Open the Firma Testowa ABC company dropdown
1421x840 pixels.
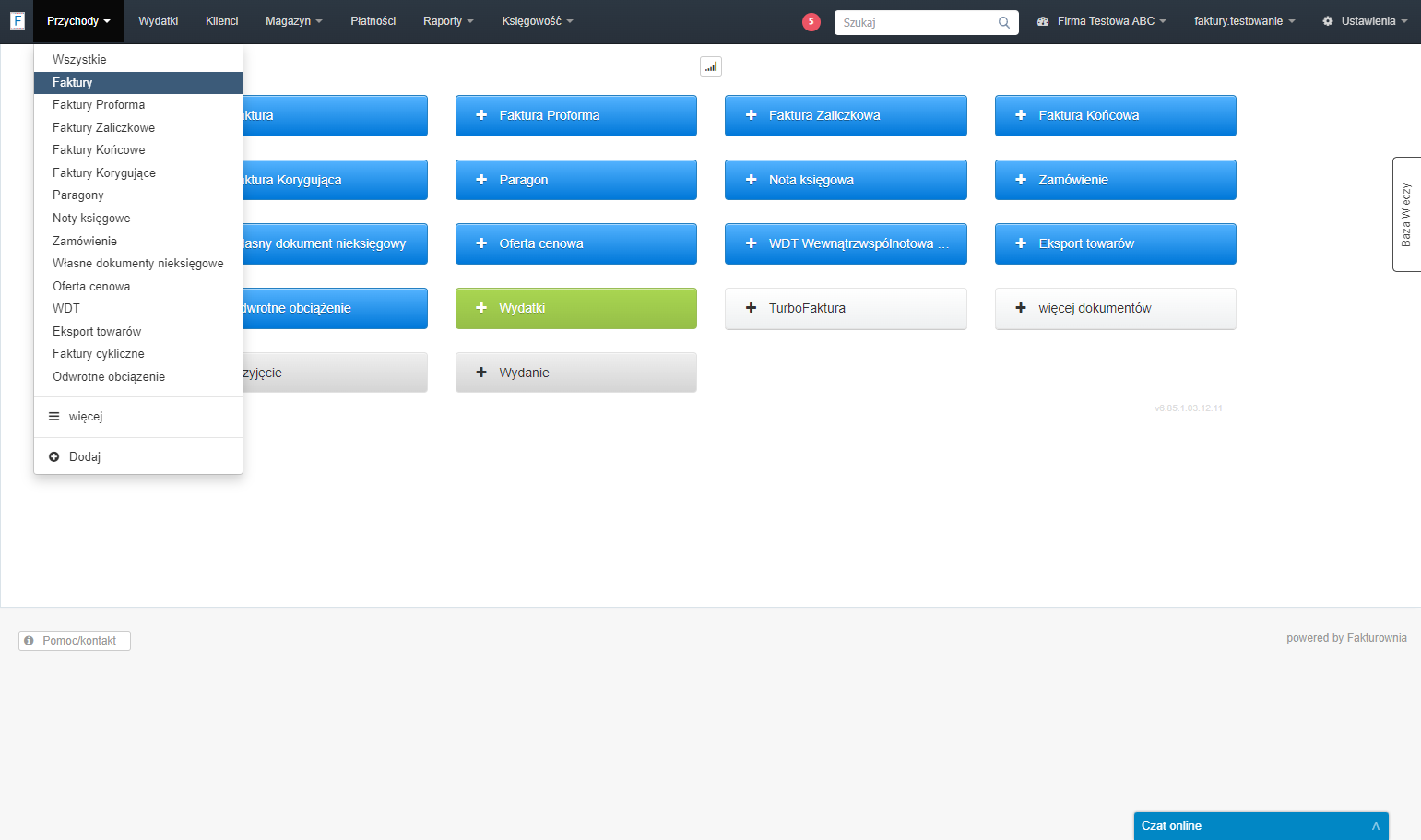(1102, 21)
